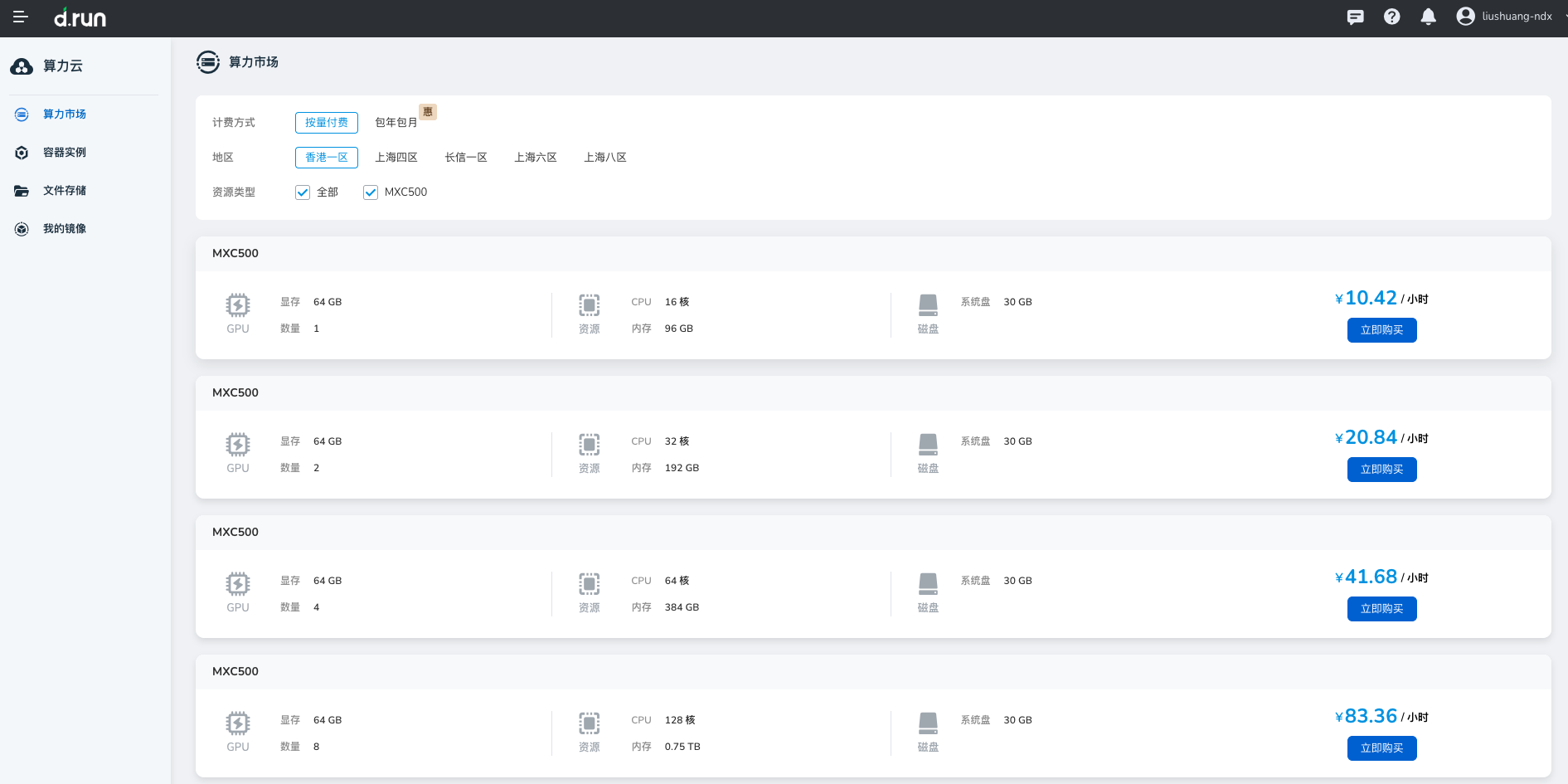Click the 我的镜像 sidebar icon
Viewport: 1568px width, 784px height.
22,229
